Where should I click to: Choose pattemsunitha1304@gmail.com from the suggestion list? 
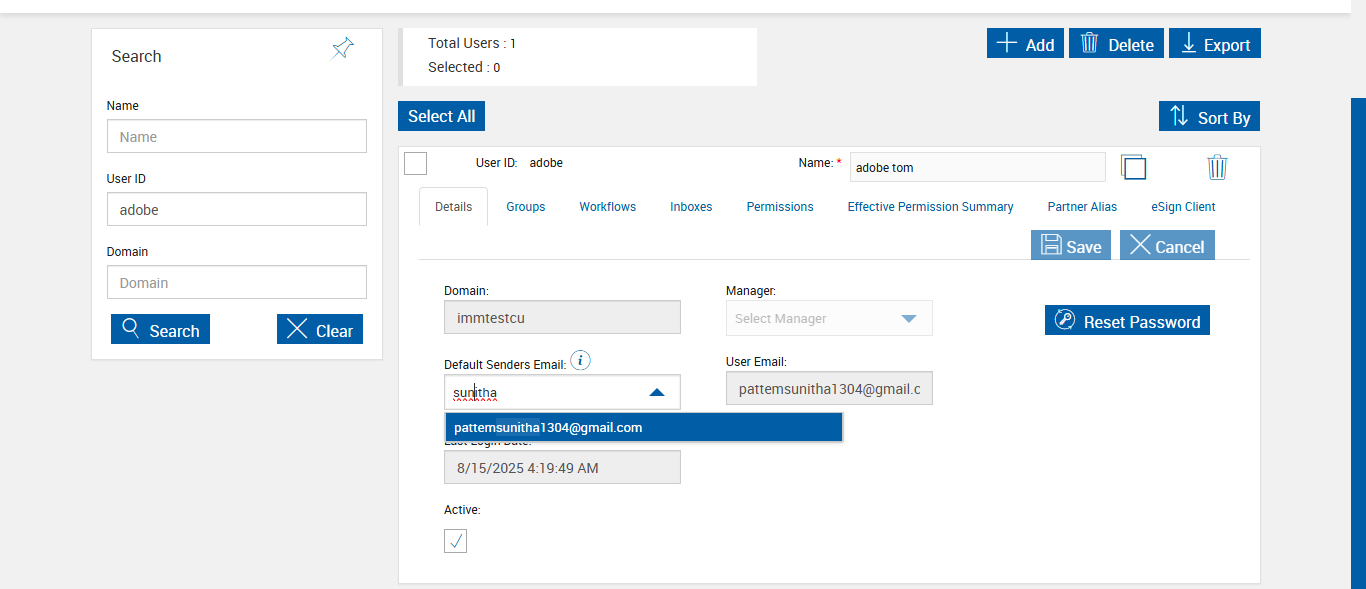tap(644, 428)
